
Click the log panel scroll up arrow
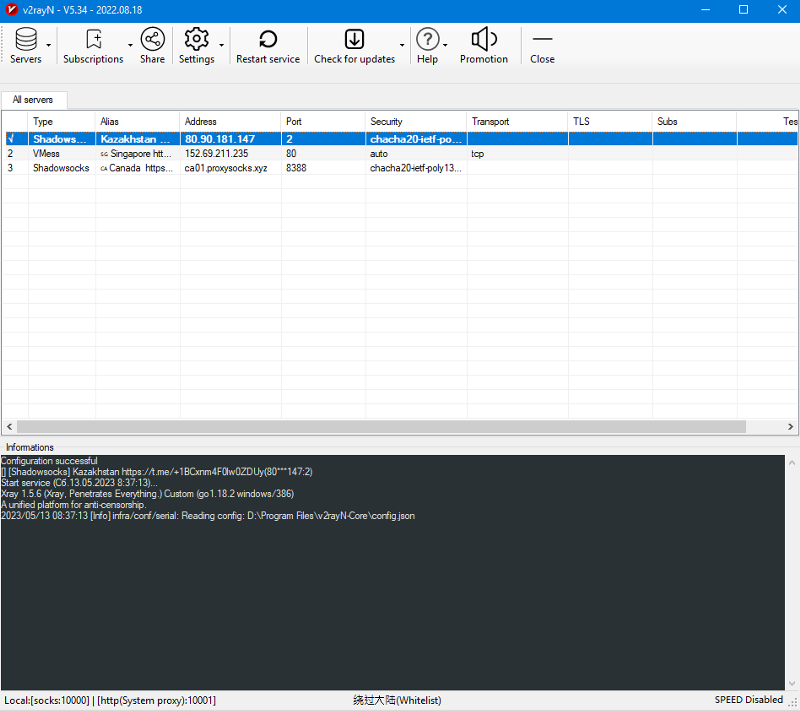[x=792, y=463]
